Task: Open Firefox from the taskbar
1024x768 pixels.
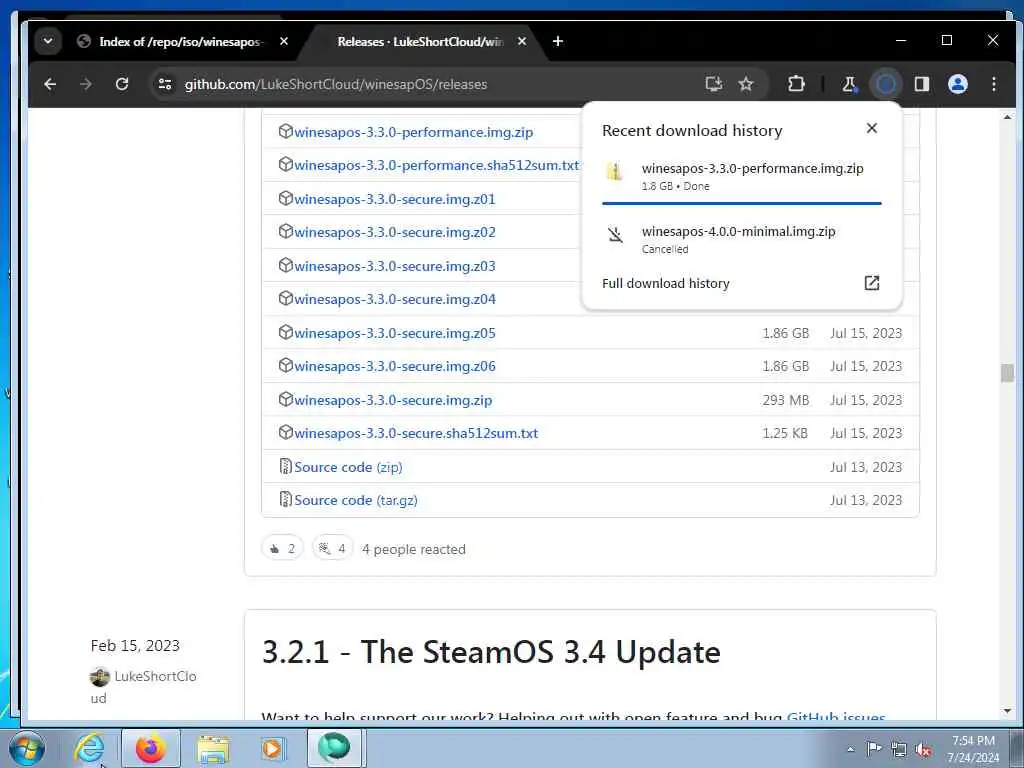Action: (151, 748)
